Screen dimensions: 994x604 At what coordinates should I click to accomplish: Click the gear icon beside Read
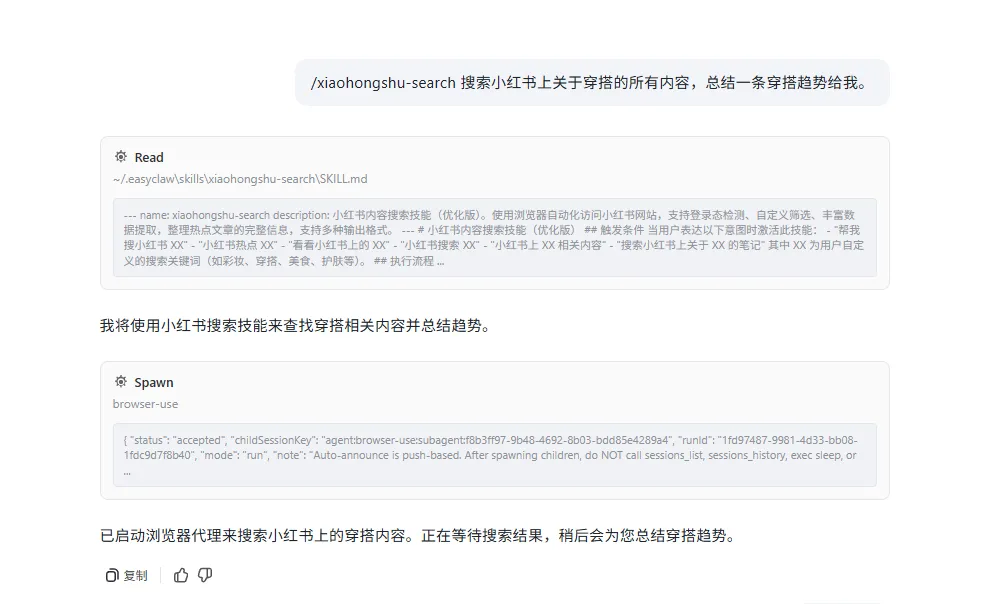(x=120, y=157)
